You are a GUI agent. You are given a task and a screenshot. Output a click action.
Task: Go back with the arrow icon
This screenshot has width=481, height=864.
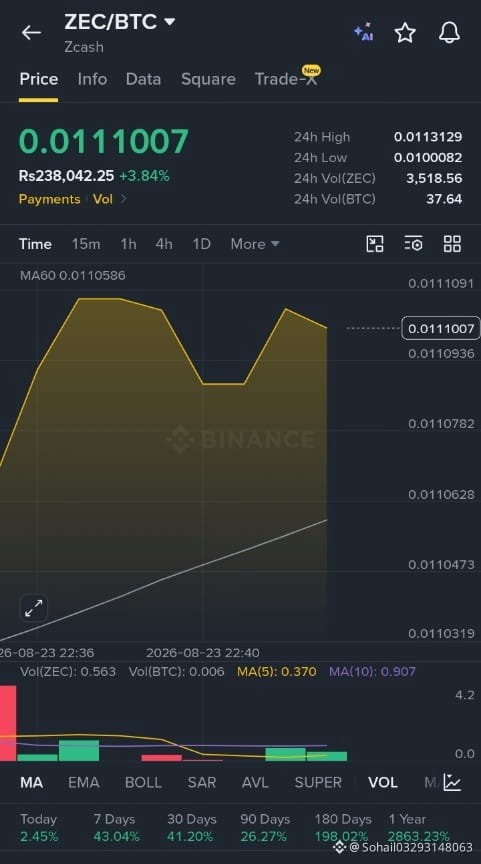point(31,33)
